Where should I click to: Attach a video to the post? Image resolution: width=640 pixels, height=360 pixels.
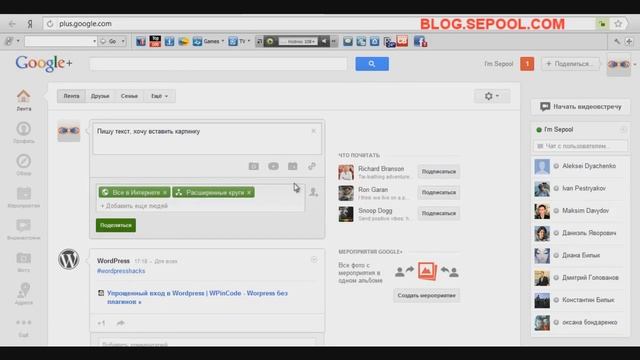pyautogui.click(x=273, y=166)
